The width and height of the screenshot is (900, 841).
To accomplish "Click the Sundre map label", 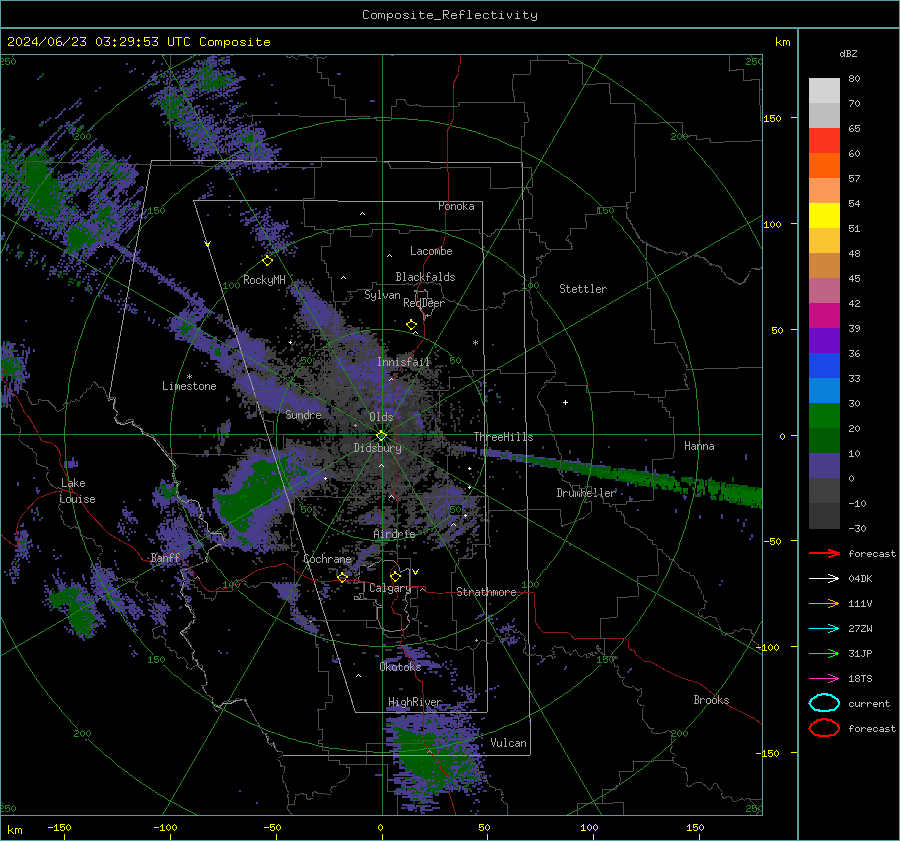I will (x=303, y=414).
